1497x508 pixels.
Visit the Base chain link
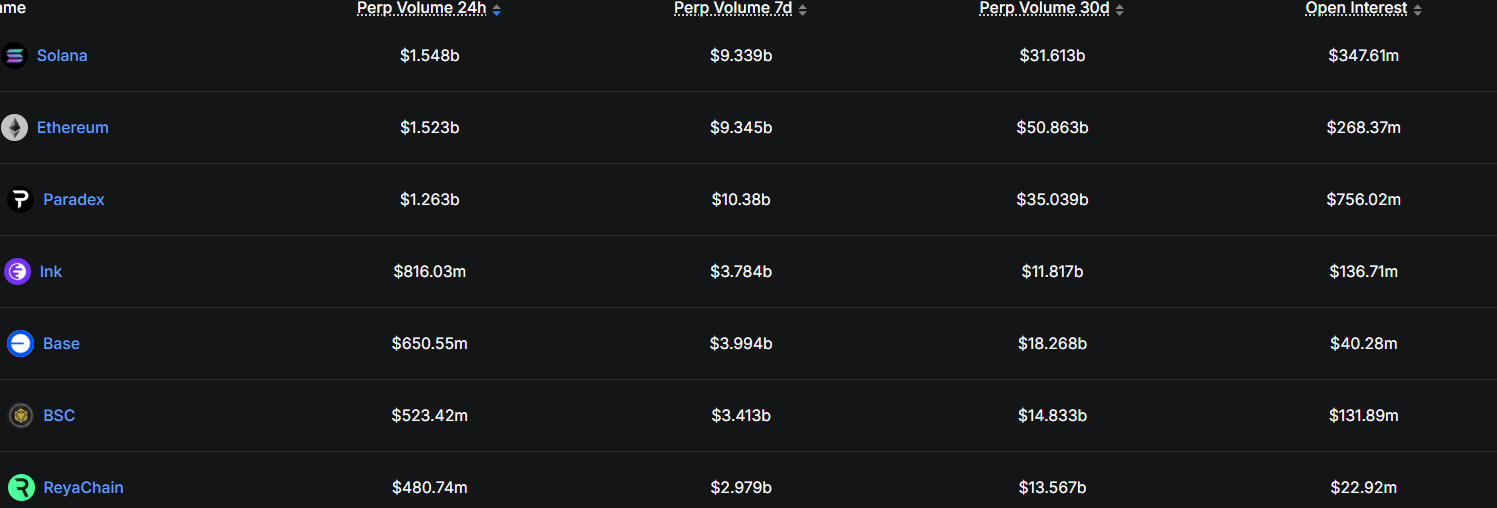tap(61, 344)
